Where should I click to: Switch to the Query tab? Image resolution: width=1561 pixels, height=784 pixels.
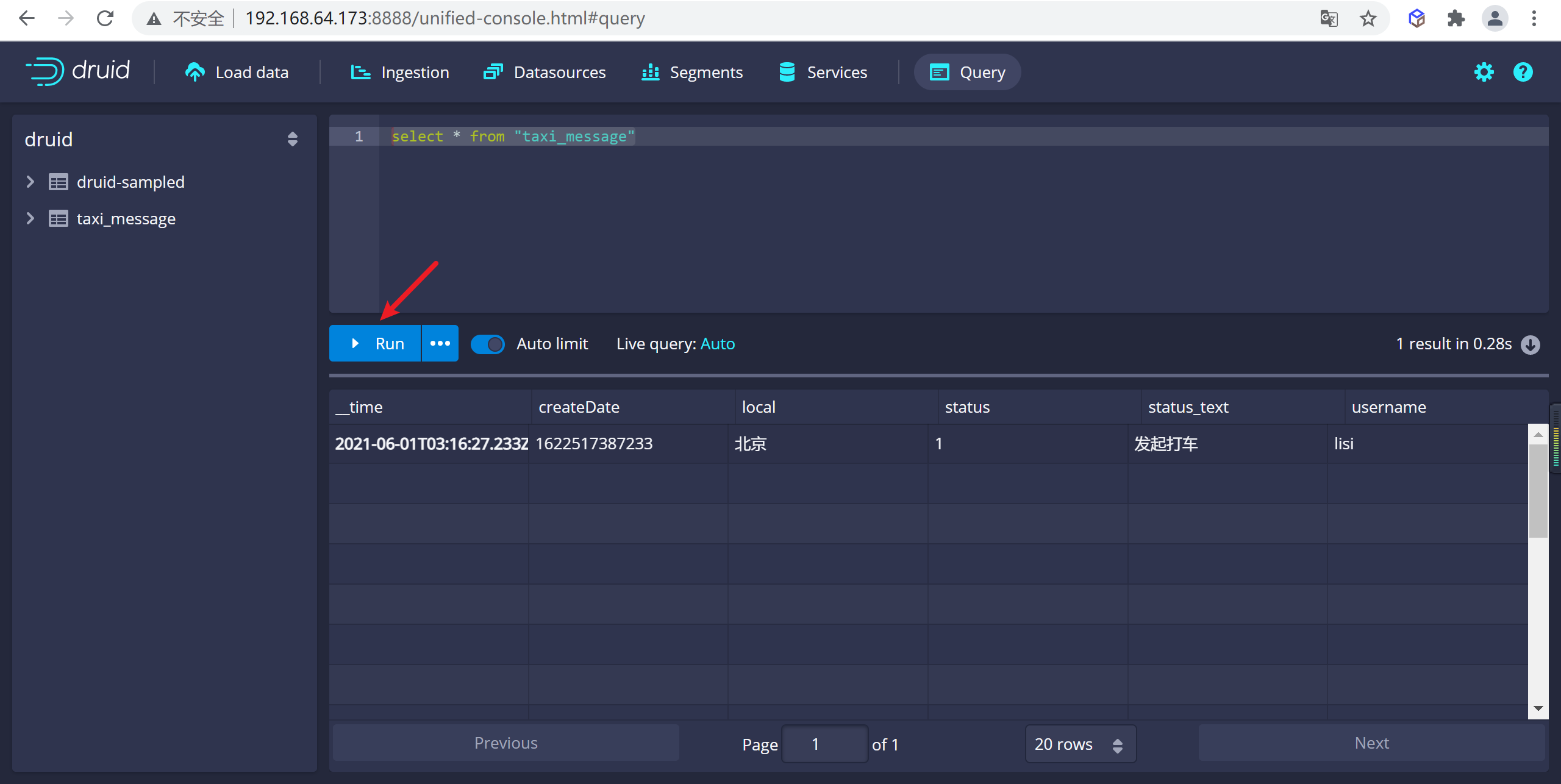[x=967, y=72]
